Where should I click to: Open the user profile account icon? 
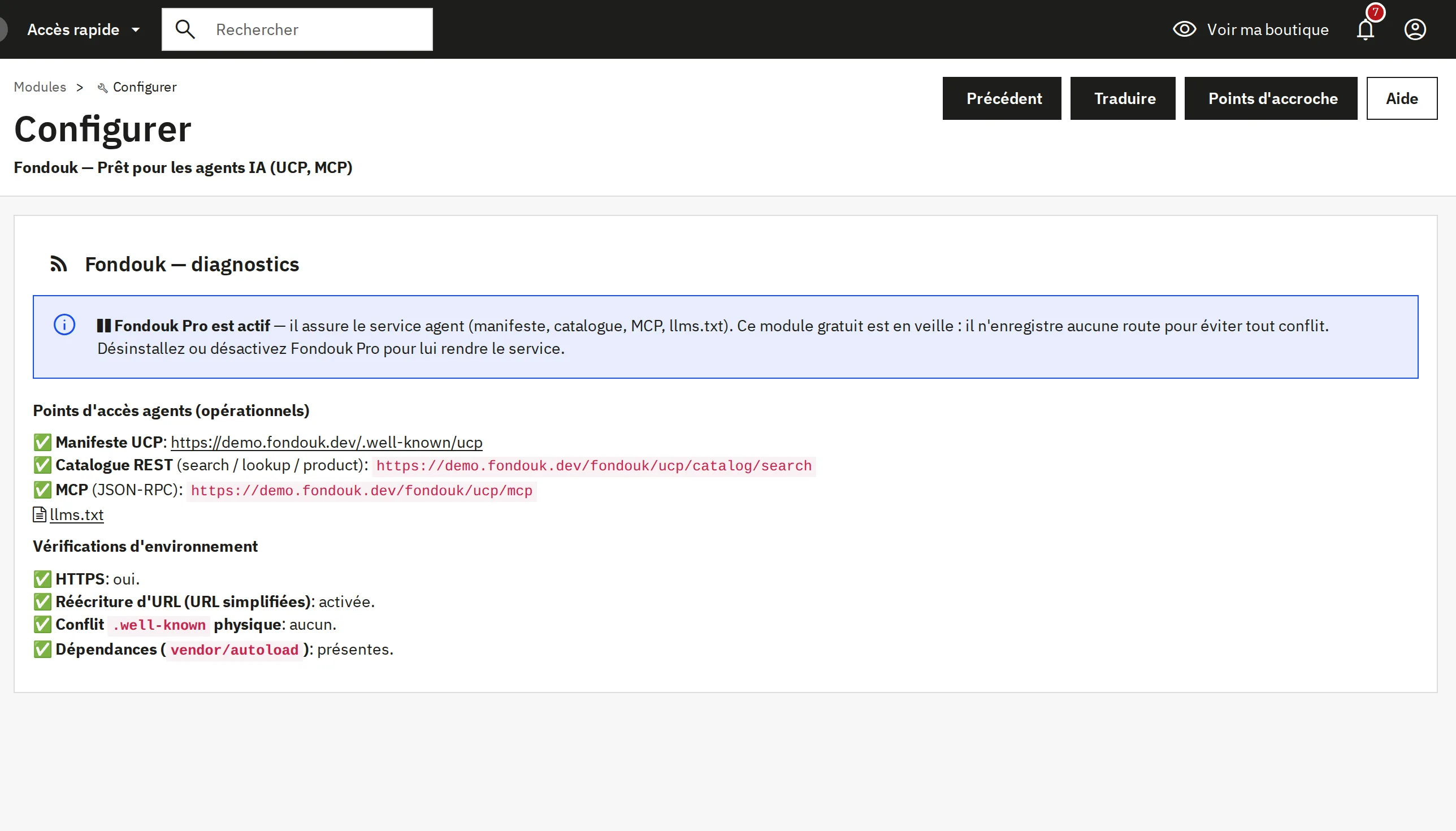[1415, 29]
